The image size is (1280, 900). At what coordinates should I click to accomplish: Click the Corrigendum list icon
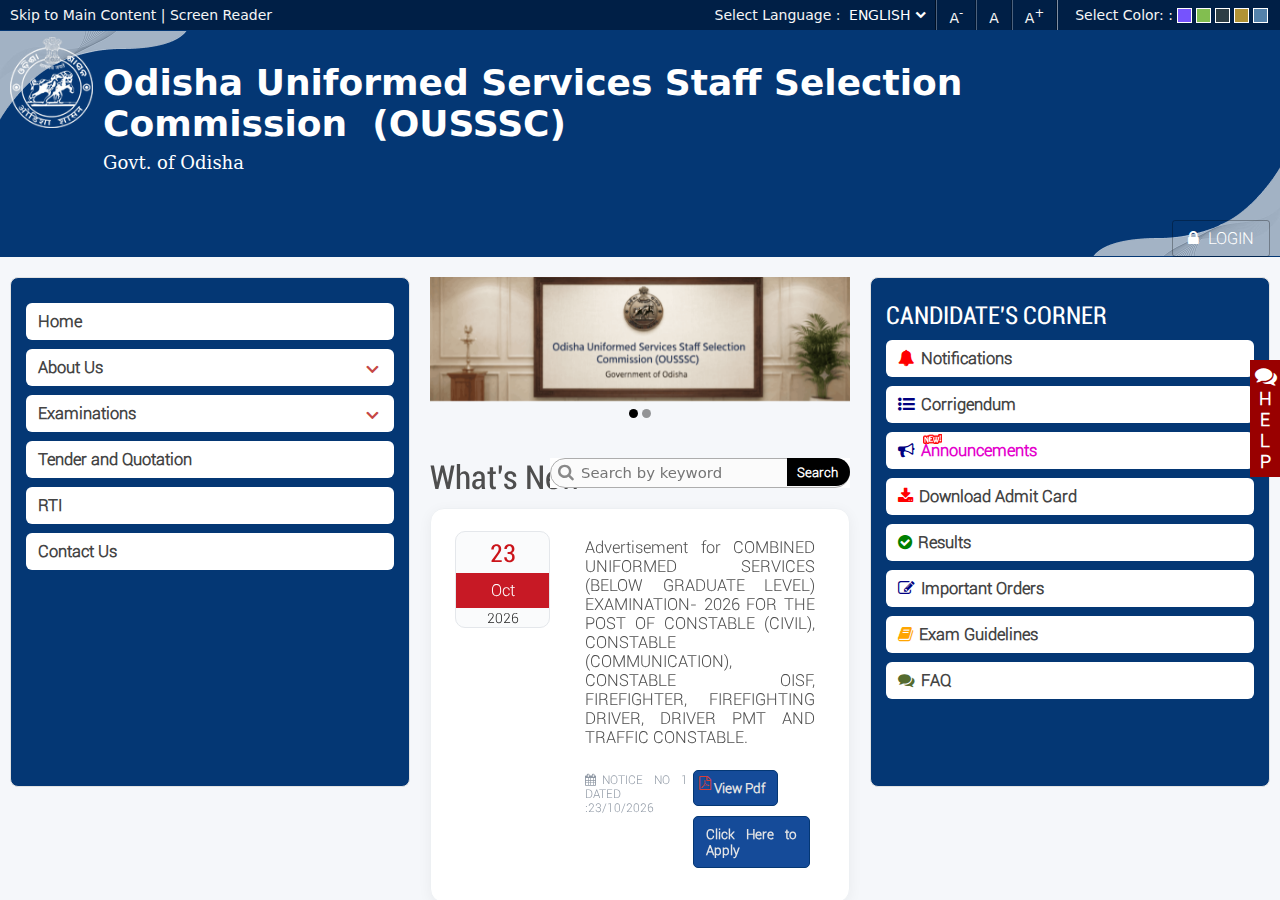tap(906, 404)
